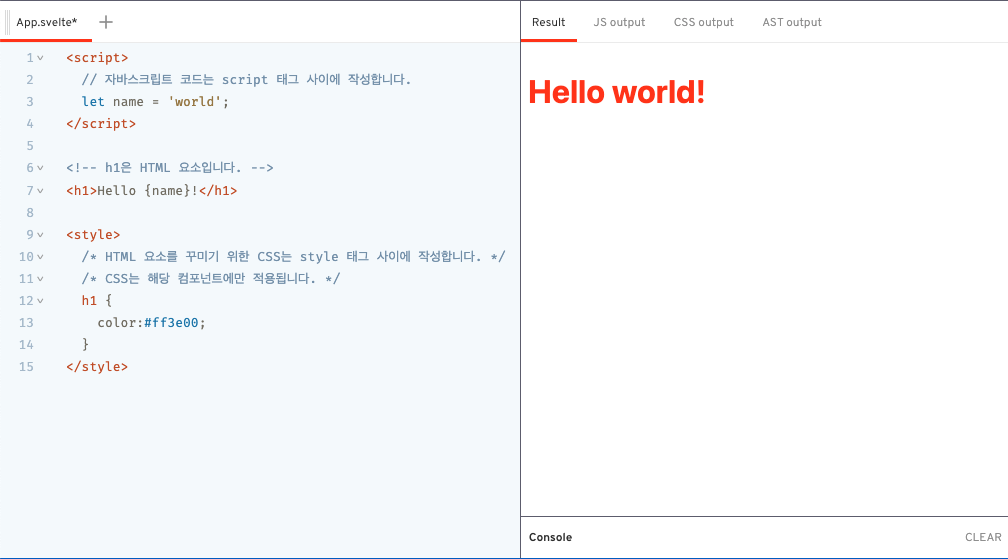The image size is (1008, 559).
Task: Clear the console with CLEAR button
Action: point(983,537)
